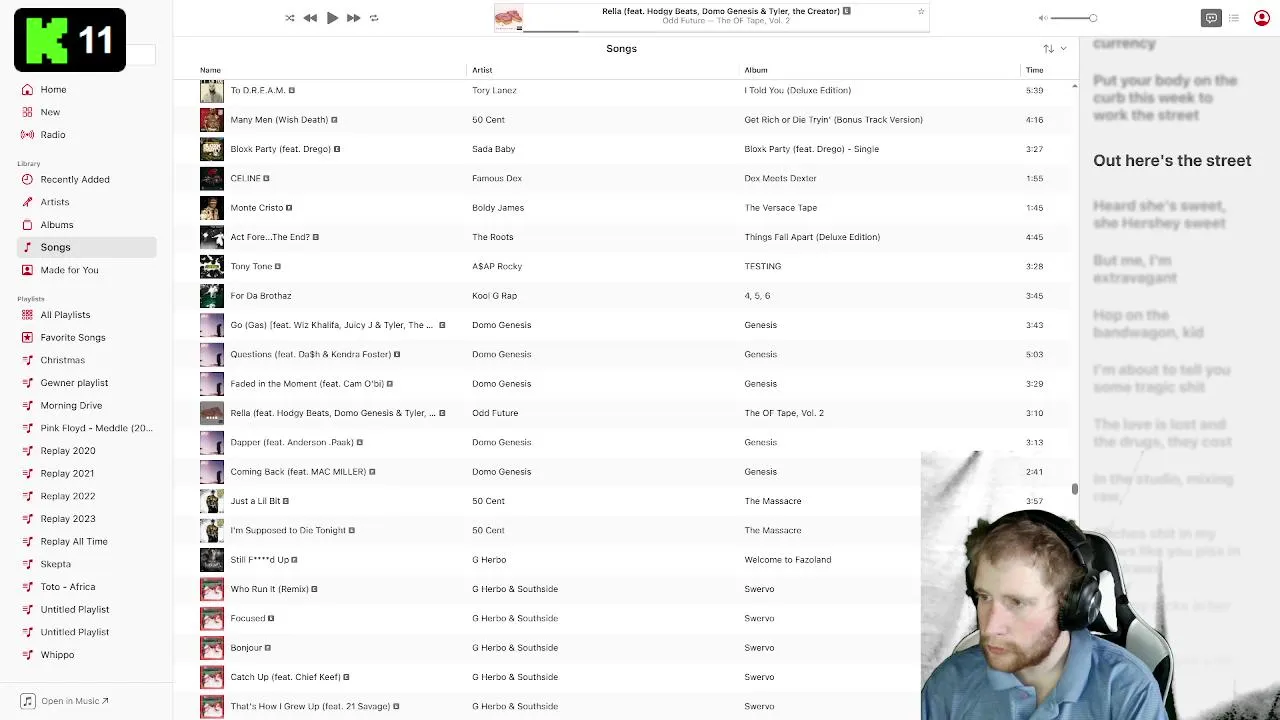Screen dimensions: 1280x720
Task: Click Open in Music link
Action: tap(75, 701)
